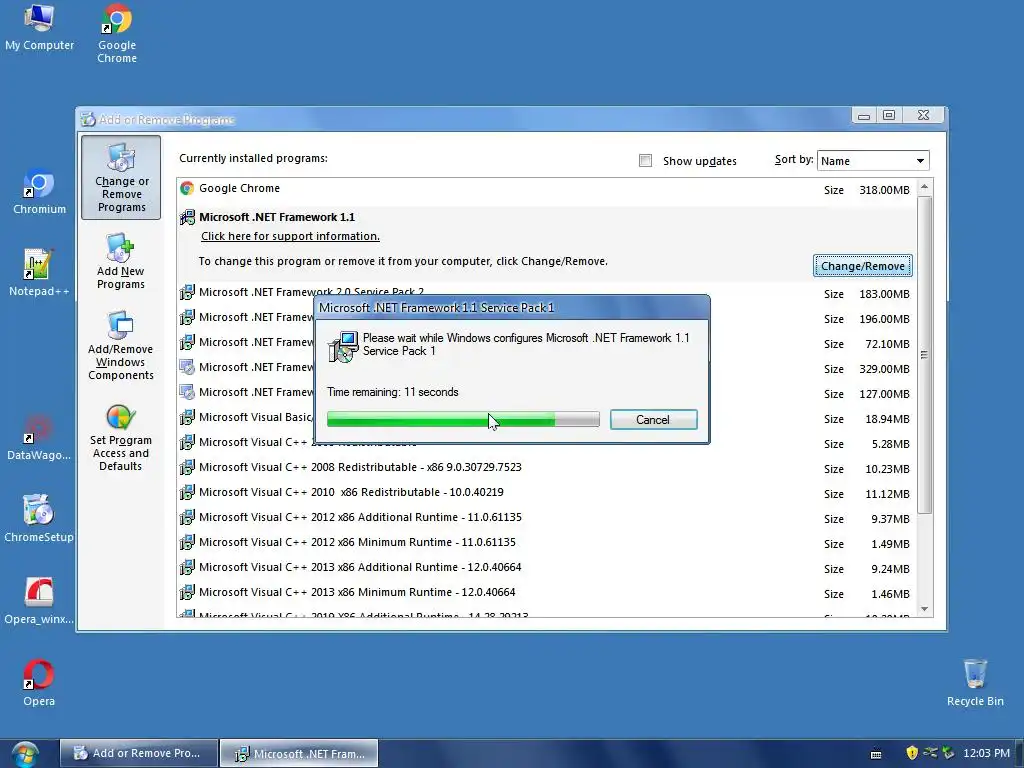Click the taskbar clock showing 12:03 PM
The width and height of the screenshot is (1024, 768).
986,753
